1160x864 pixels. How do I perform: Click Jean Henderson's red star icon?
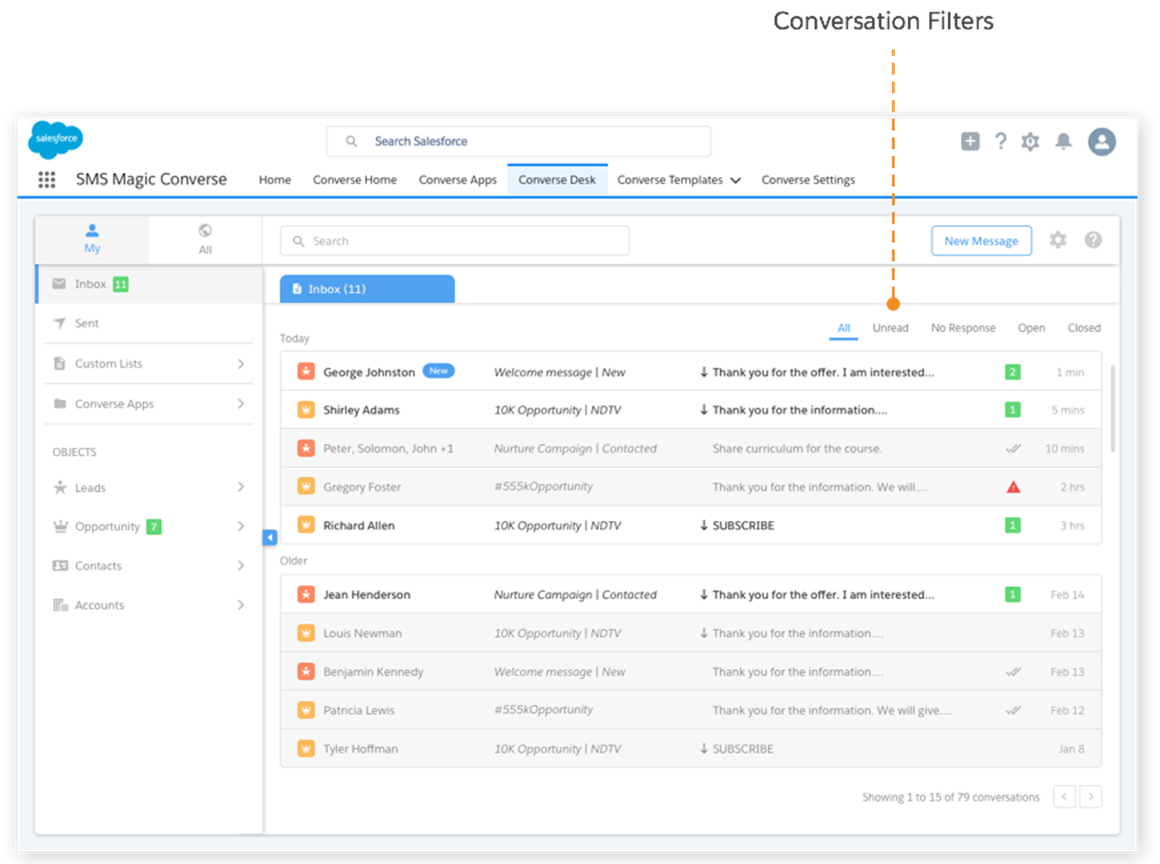(306, 594)
